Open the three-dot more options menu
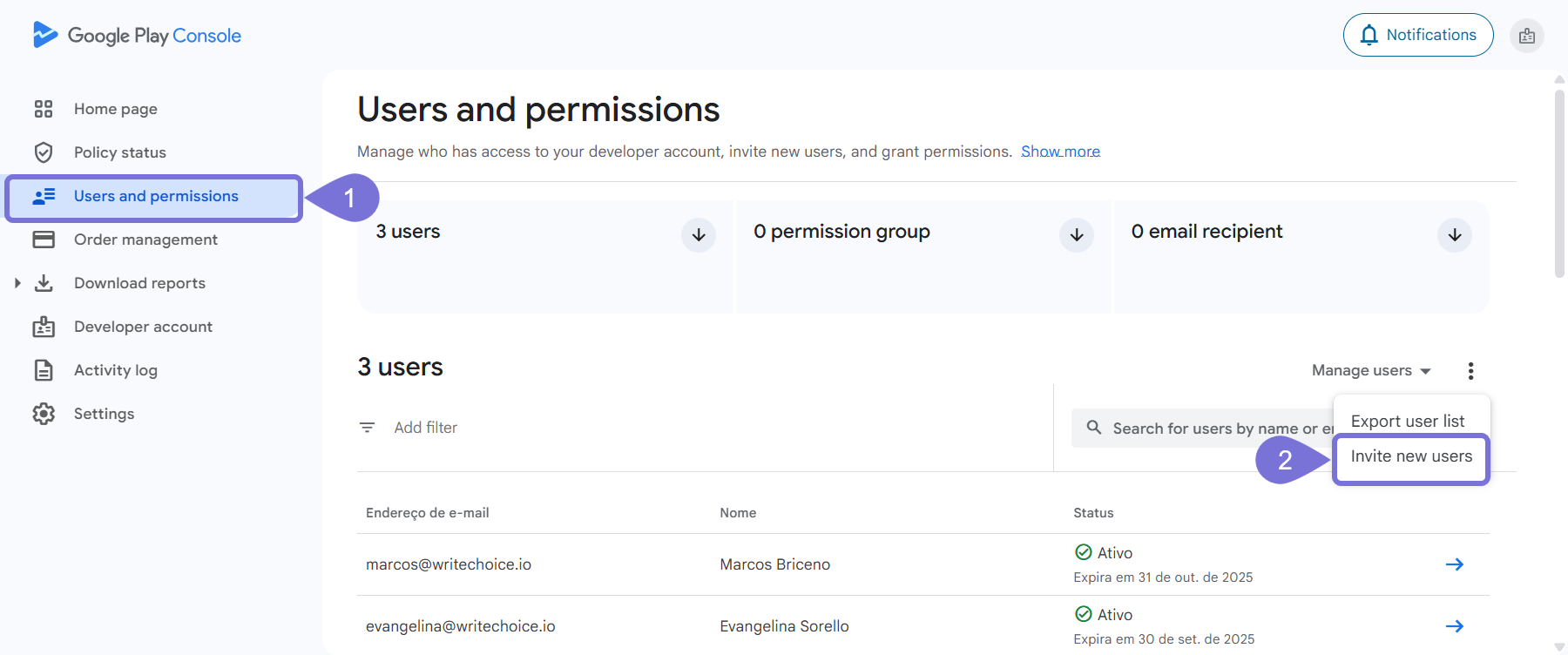 pyautogui.click(x=1470, y=371)
